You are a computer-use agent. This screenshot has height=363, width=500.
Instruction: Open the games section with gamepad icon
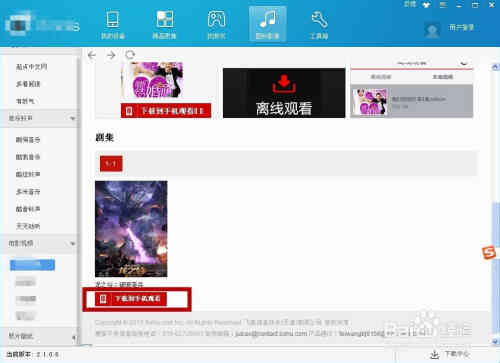216,24
